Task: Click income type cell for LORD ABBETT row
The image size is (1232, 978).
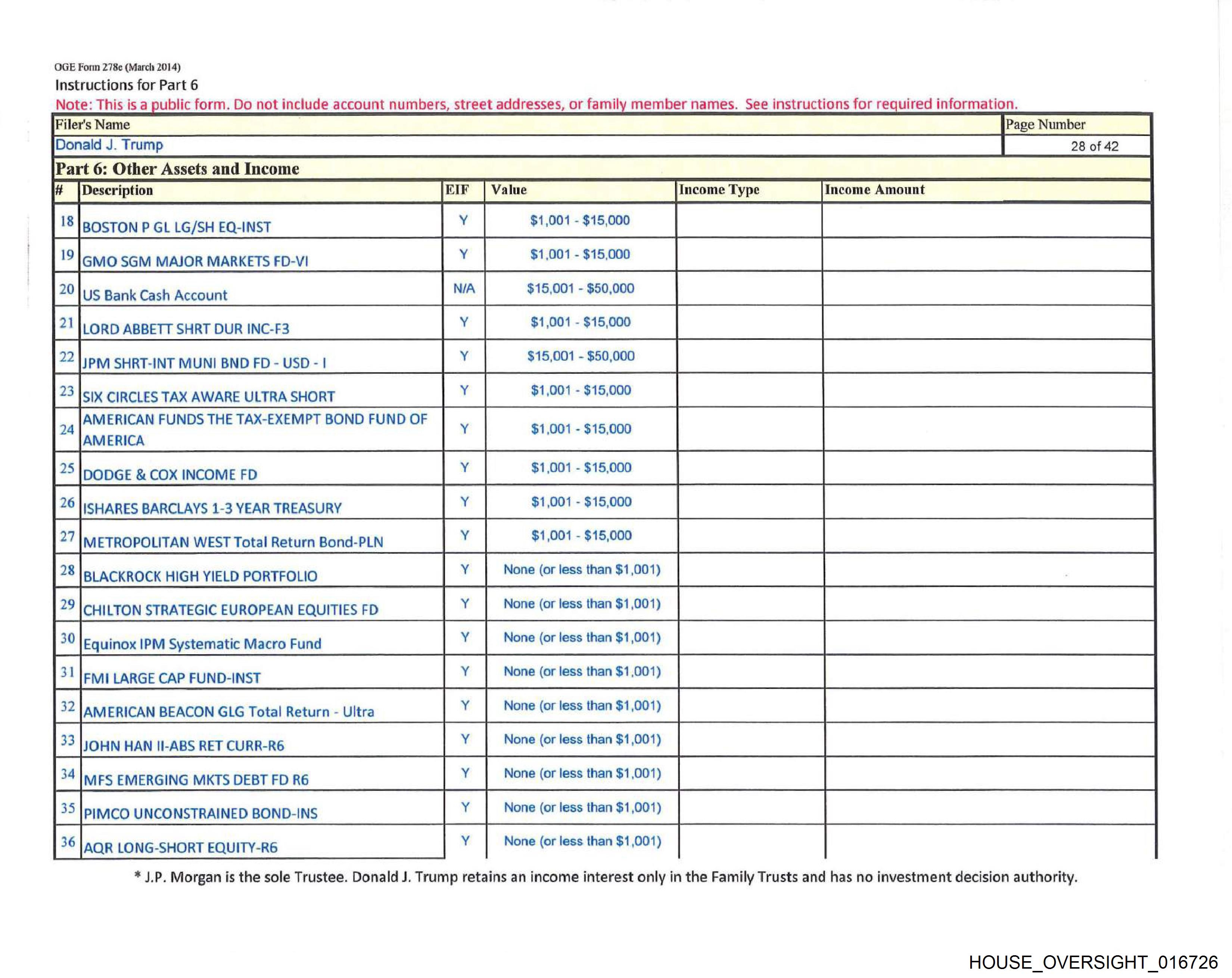Action: [749, 322]
